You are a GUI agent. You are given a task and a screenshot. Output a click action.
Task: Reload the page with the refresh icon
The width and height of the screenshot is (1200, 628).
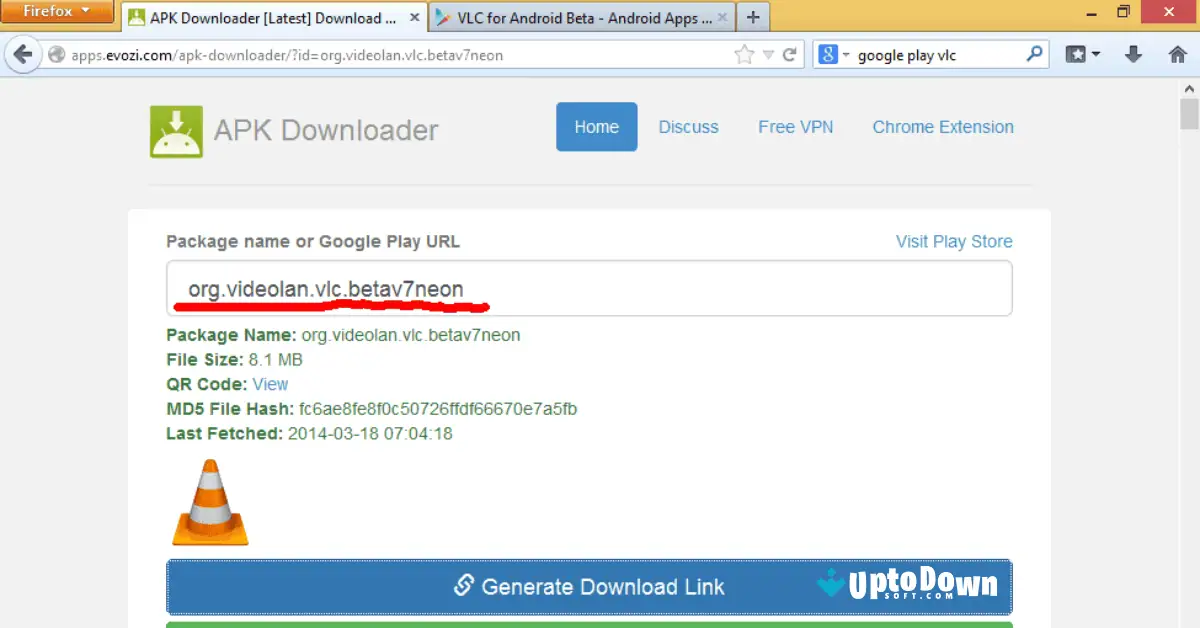790,54
